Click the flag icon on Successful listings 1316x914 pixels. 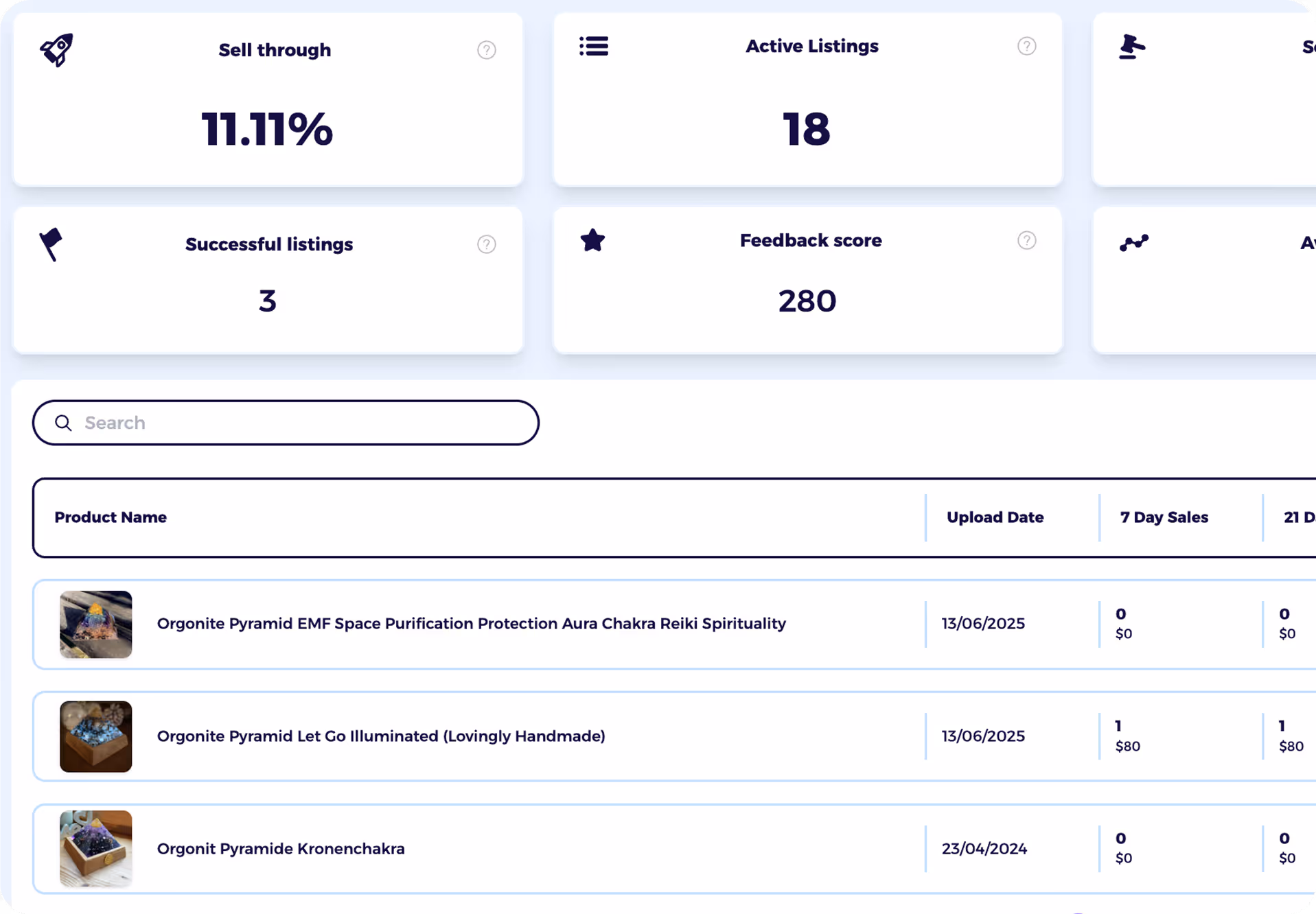(x=51, y=244)
